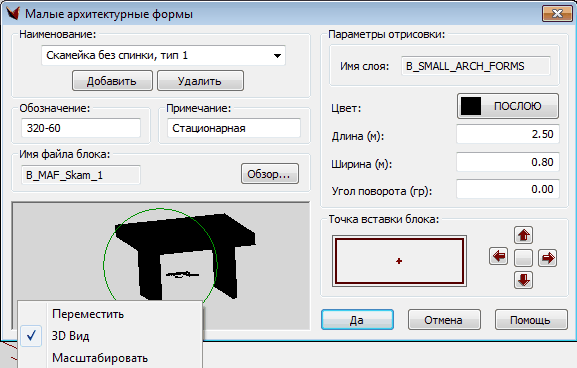Click the Примечание field Стационарная
The width and height of the screenshot is (577, 368).
click(234, 128)
